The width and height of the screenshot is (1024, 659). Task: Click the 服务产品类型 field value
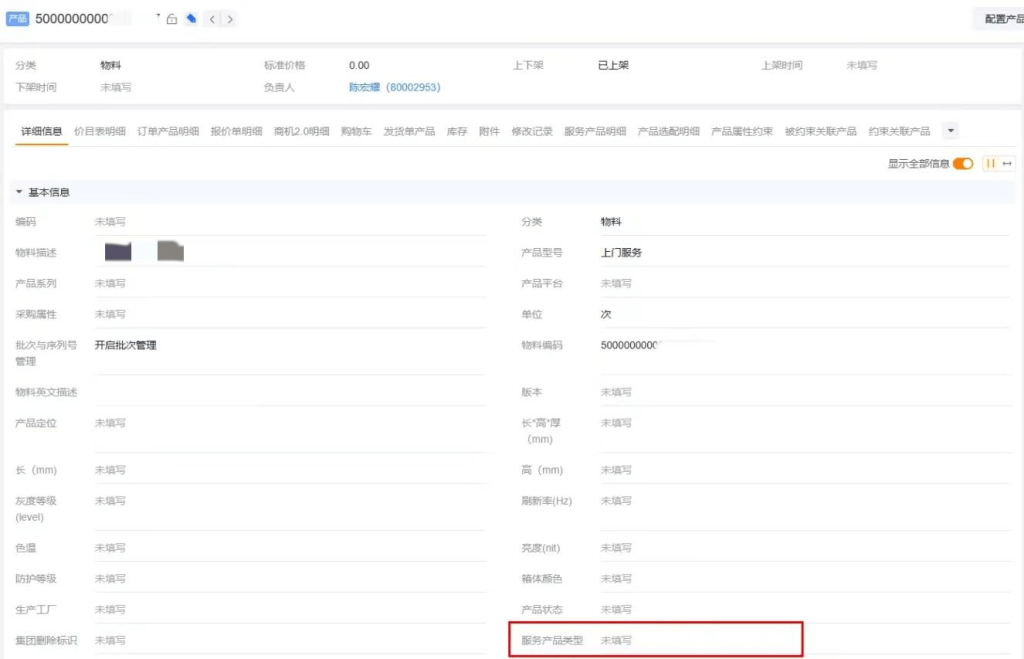pos(616,640)
